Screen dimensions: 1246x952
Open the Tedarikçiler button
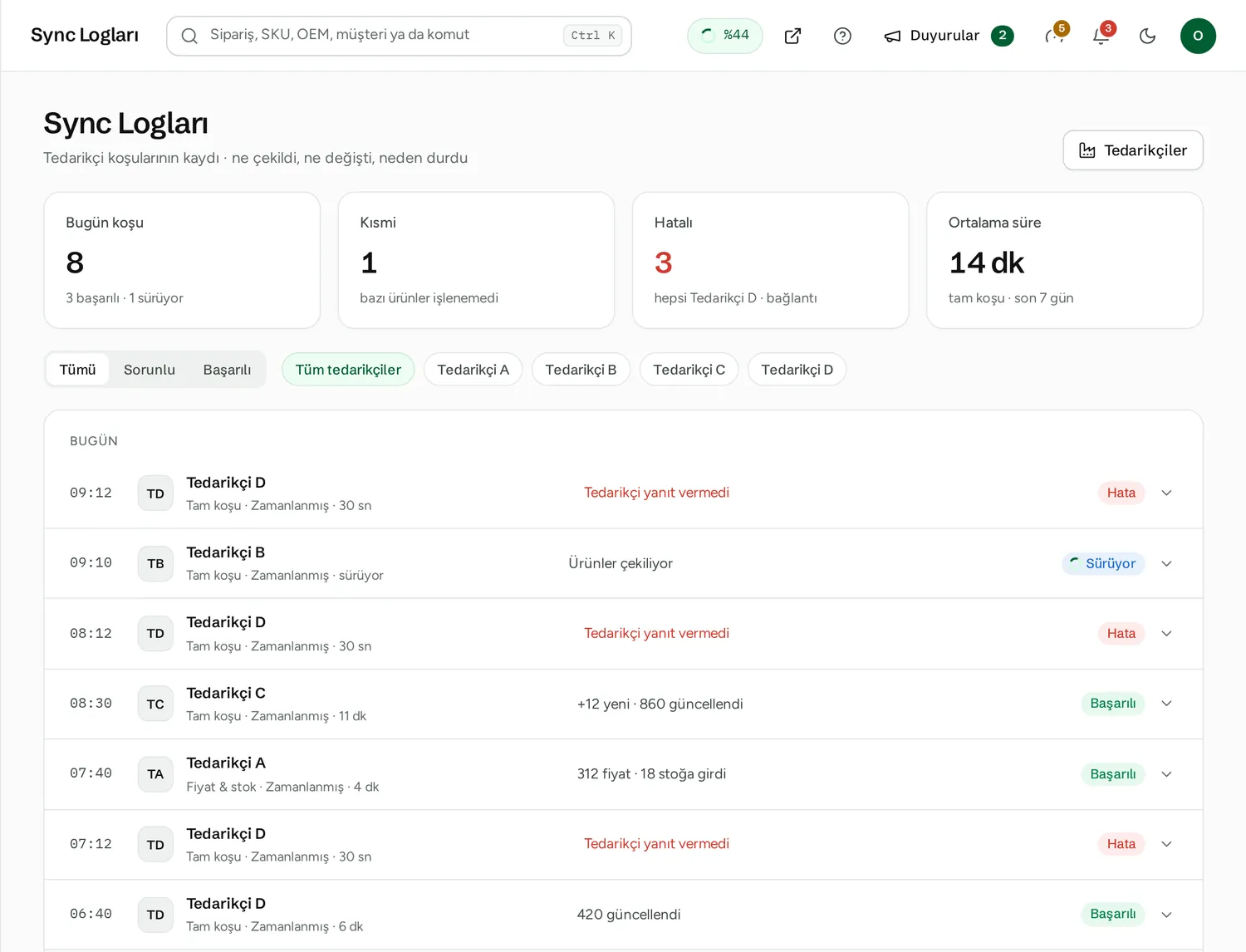[1133, 150]
